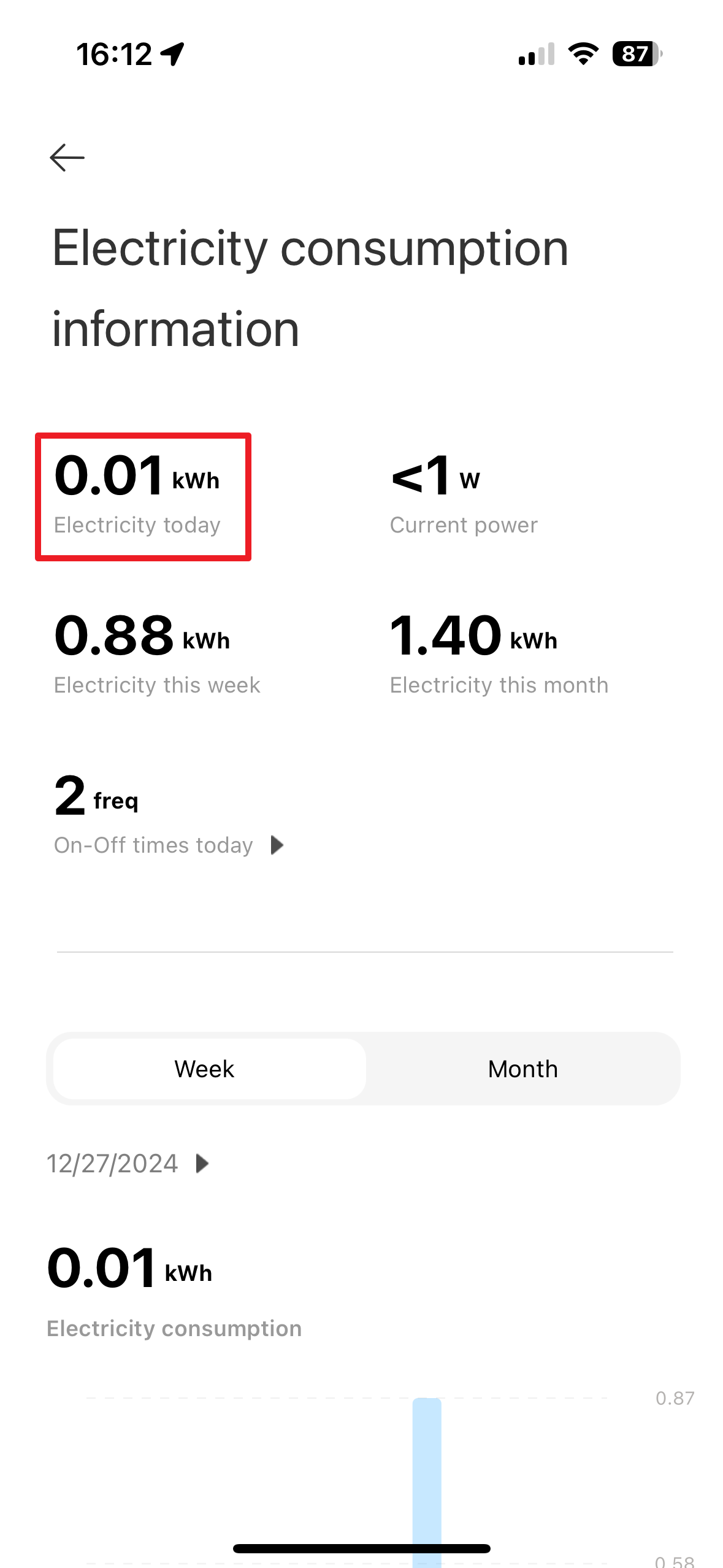Tap the cellular signal bars icon

click(x=537, y=54)
